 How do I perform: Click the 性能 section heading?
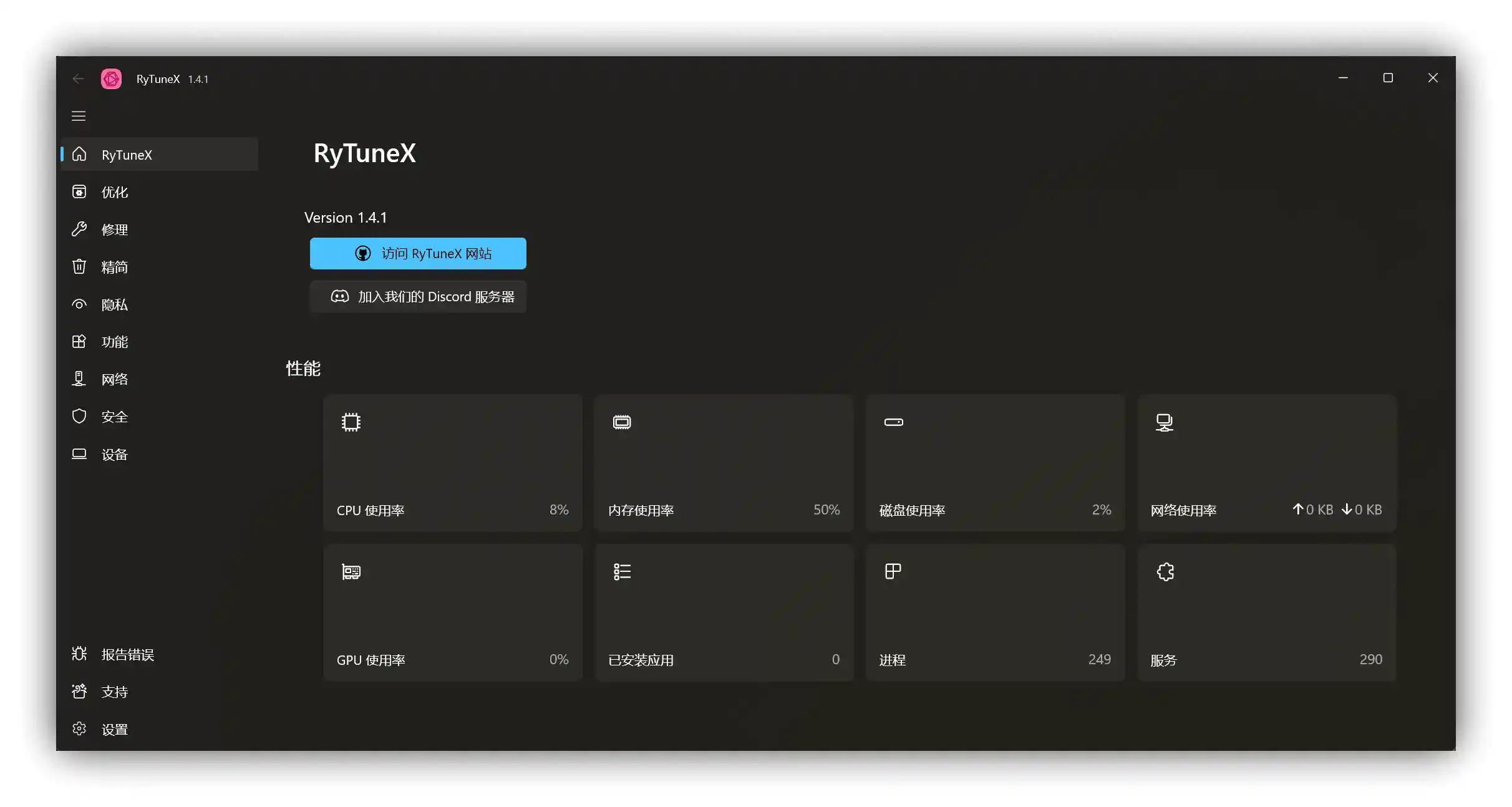coord(303,368)
